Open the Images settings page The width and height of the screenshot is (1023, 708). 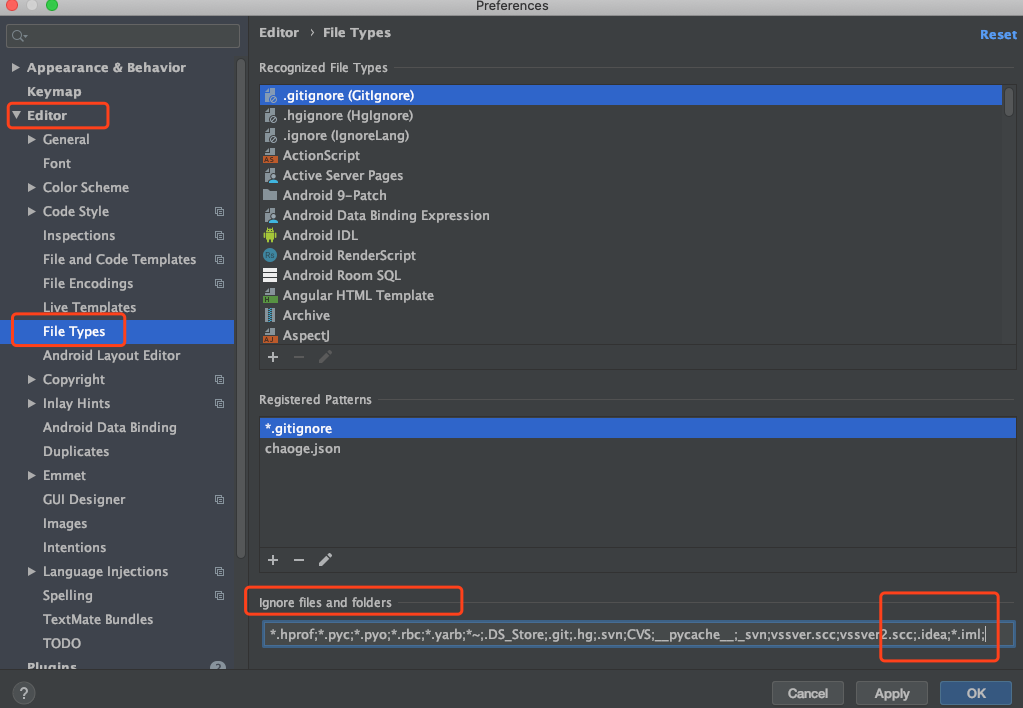(65, 524)
